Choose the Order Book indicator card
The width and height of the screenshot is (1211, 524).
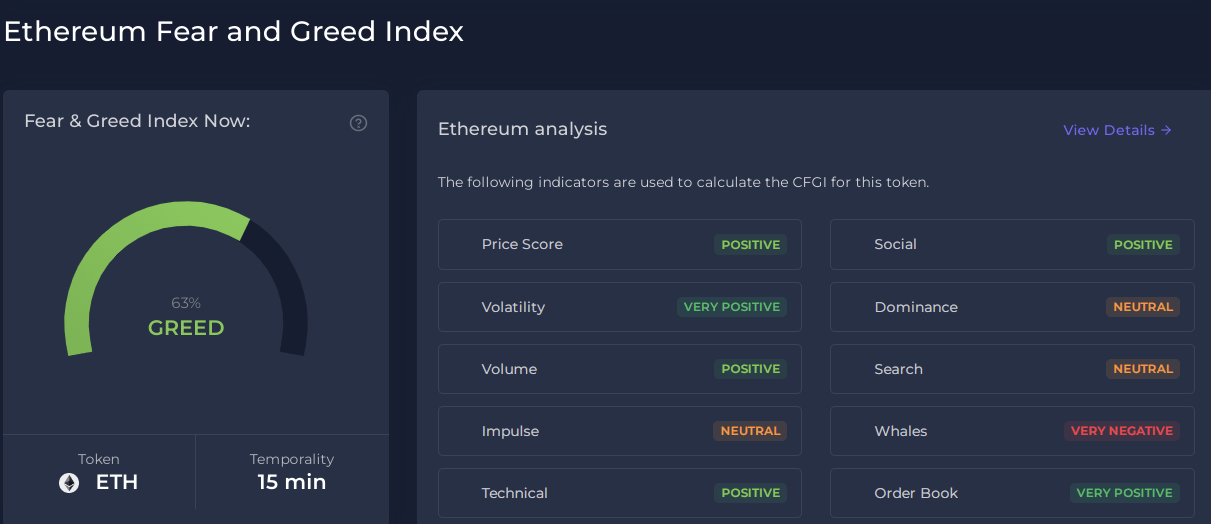[1012, 493]
